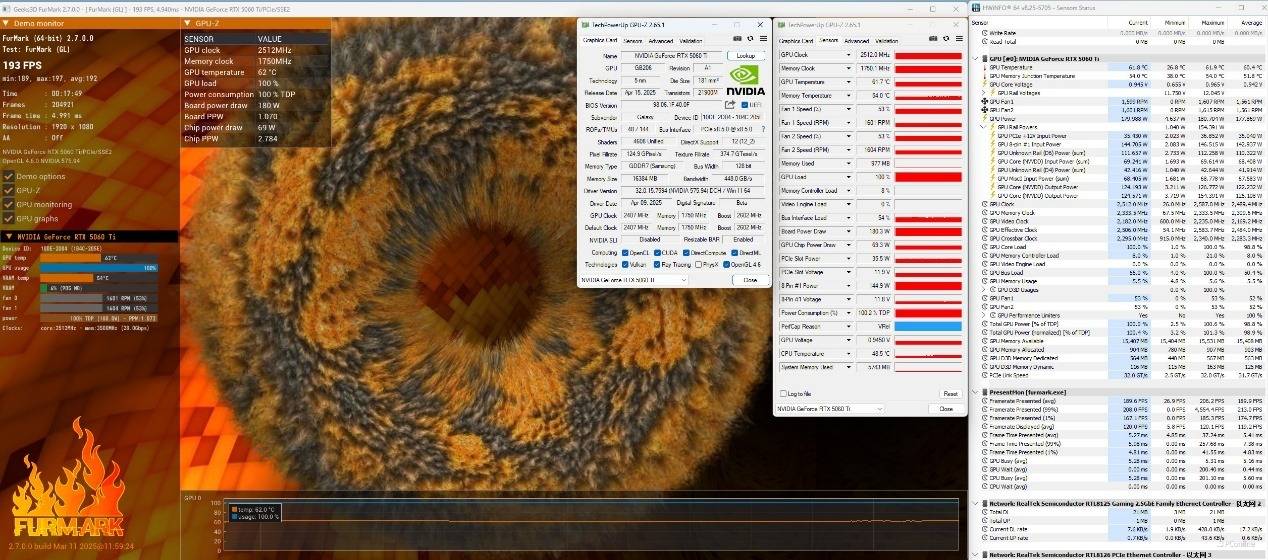1268x560 pixels.
Task: Open the GPU Temperature sensor dropdown arrow
Action: click(x=849, y=82)
